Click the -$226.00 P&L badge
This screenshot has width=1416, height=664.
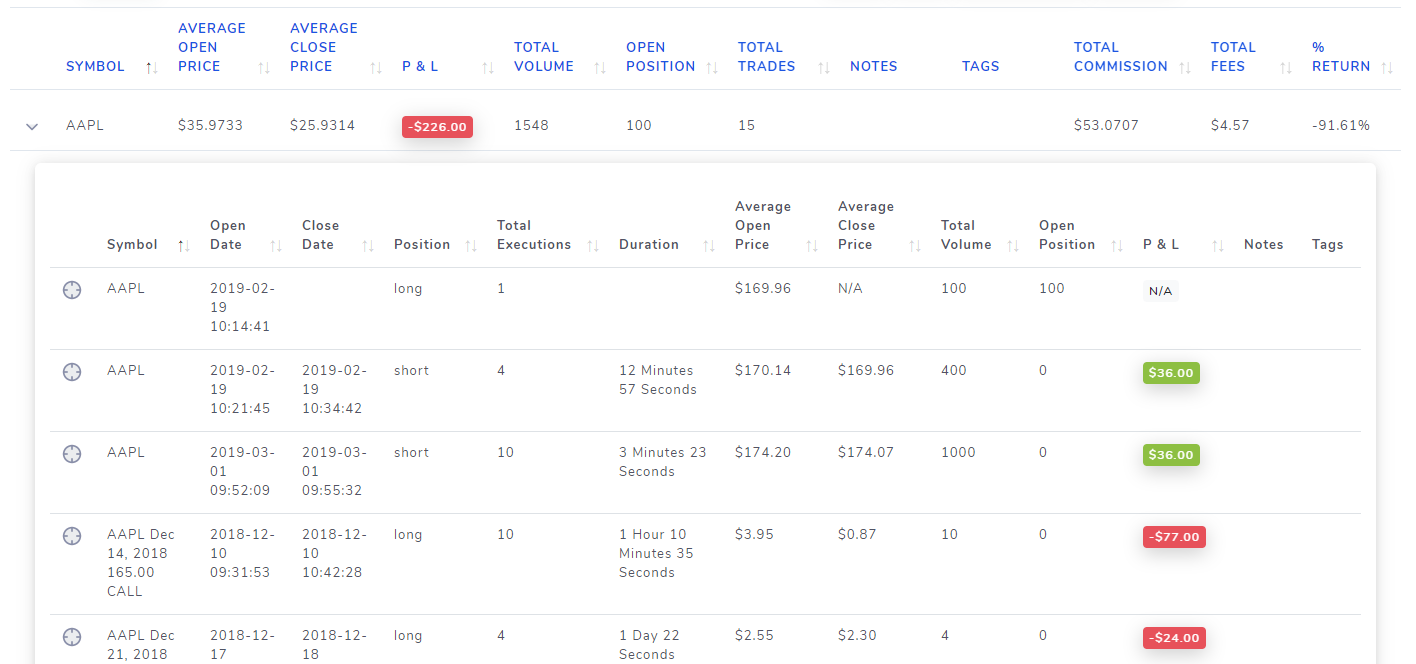coord(437,127)
